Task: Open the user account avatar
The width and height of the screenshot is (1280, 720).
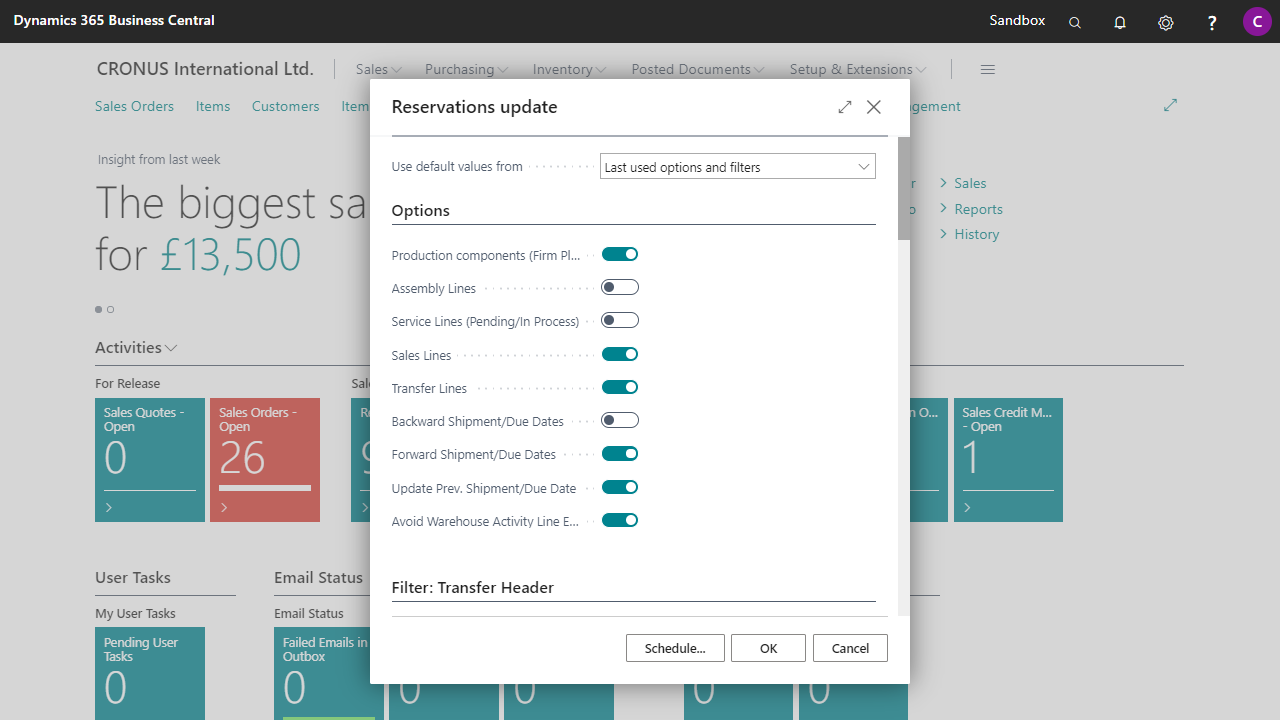Action: (1257, 21)
